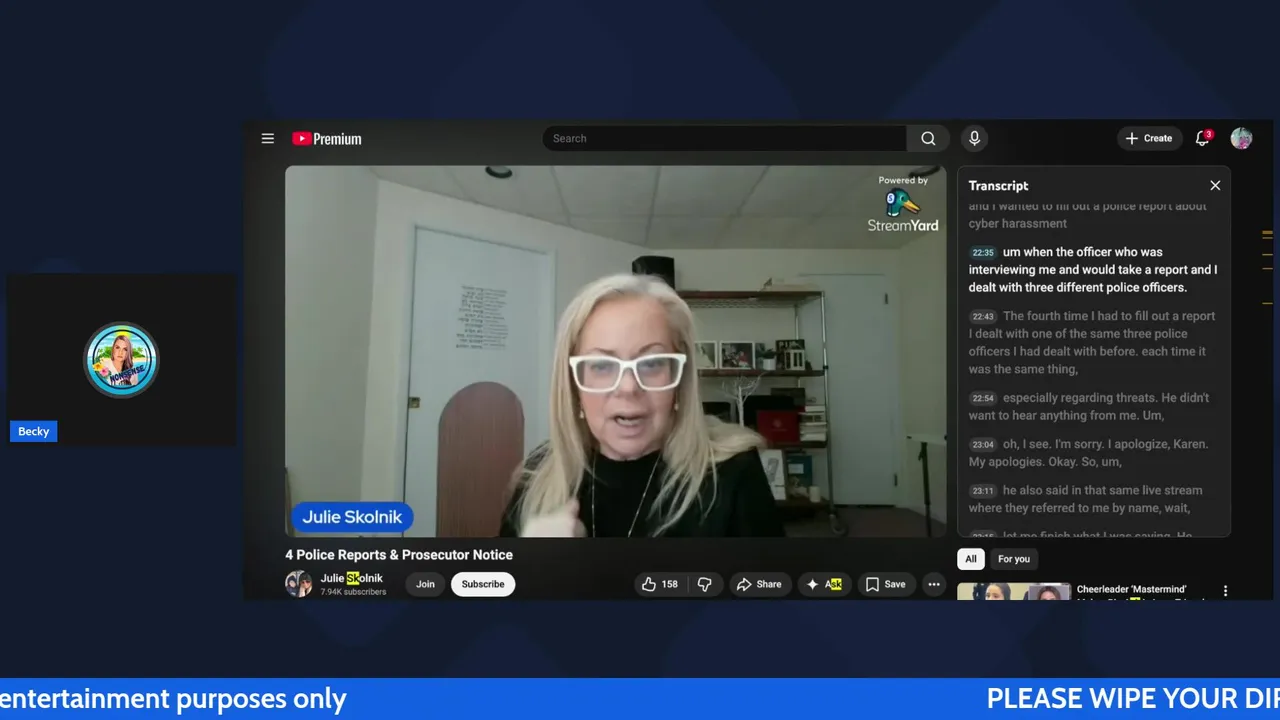The width and height of the screenshot is (1280, 720).
Task: Close the Transcript panel
Action: [1215, 186]
